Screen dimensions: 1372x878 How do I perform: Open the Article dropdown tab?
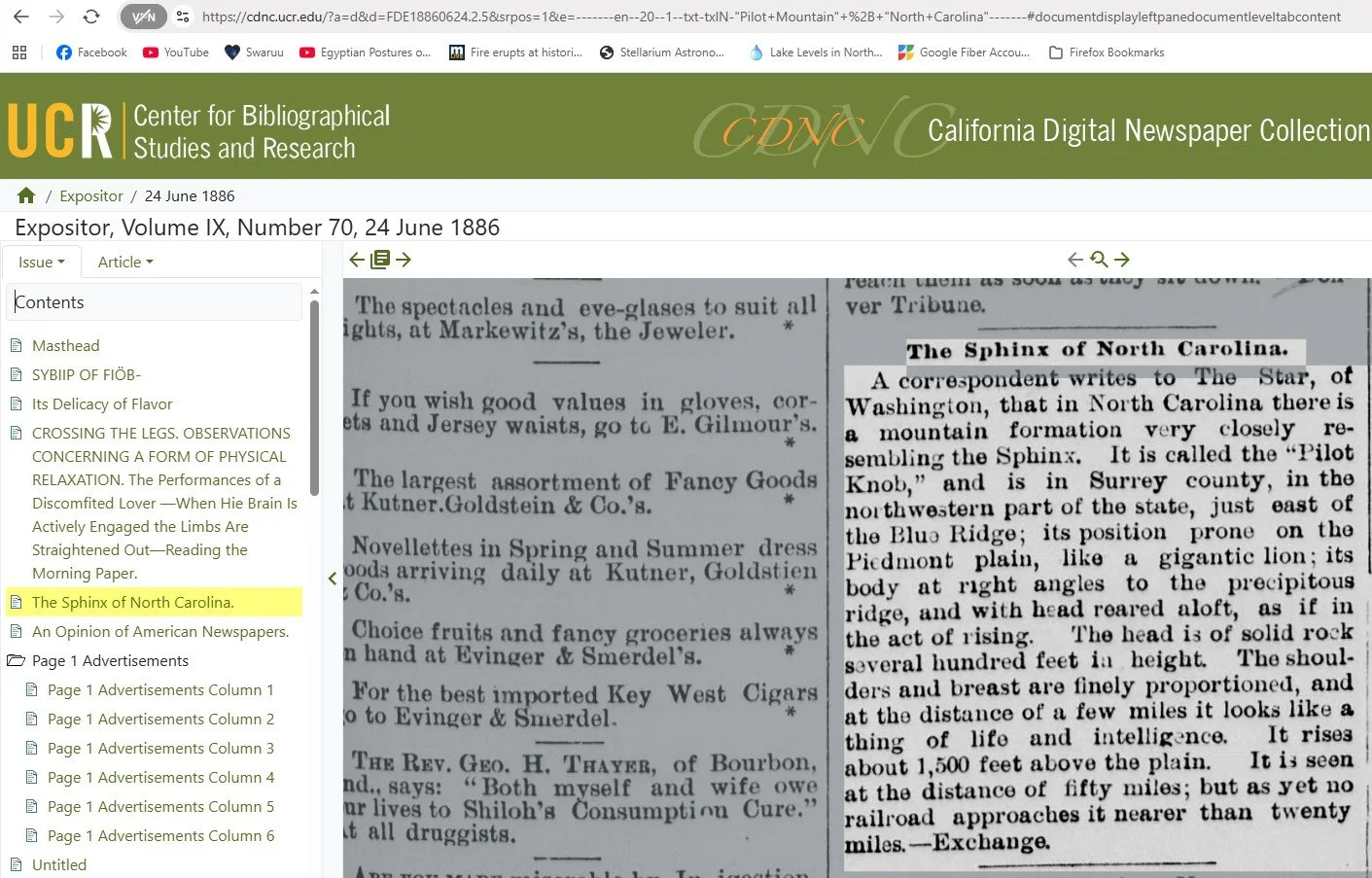125,262
